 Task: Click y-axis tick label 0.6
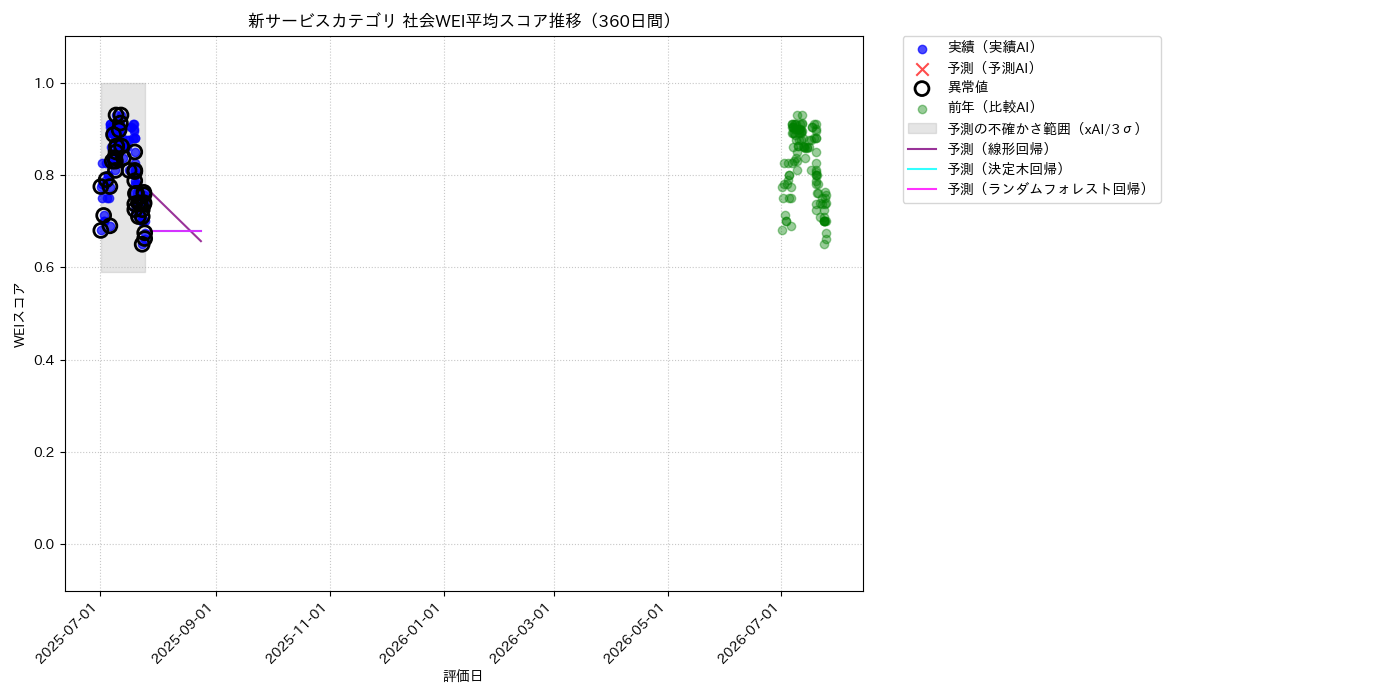pos(46,267)
